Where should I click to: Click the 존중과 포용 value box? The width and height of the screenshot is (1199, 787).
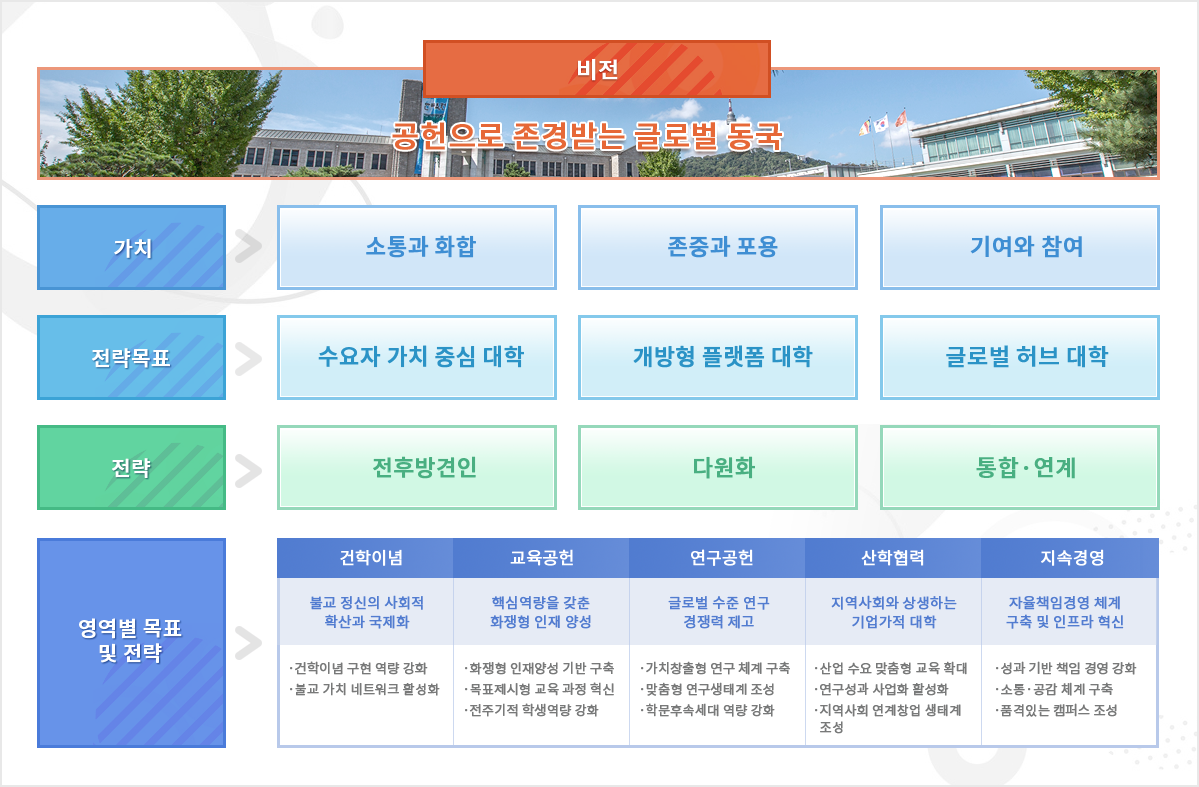[718, 247]
